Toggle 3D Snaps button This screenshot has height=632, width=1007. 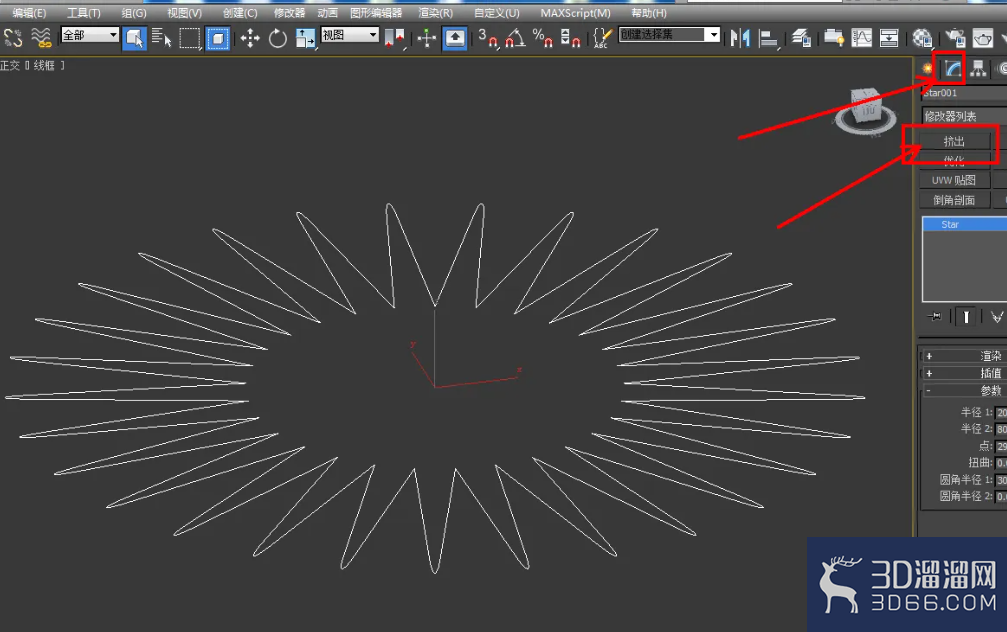[487, 39]
